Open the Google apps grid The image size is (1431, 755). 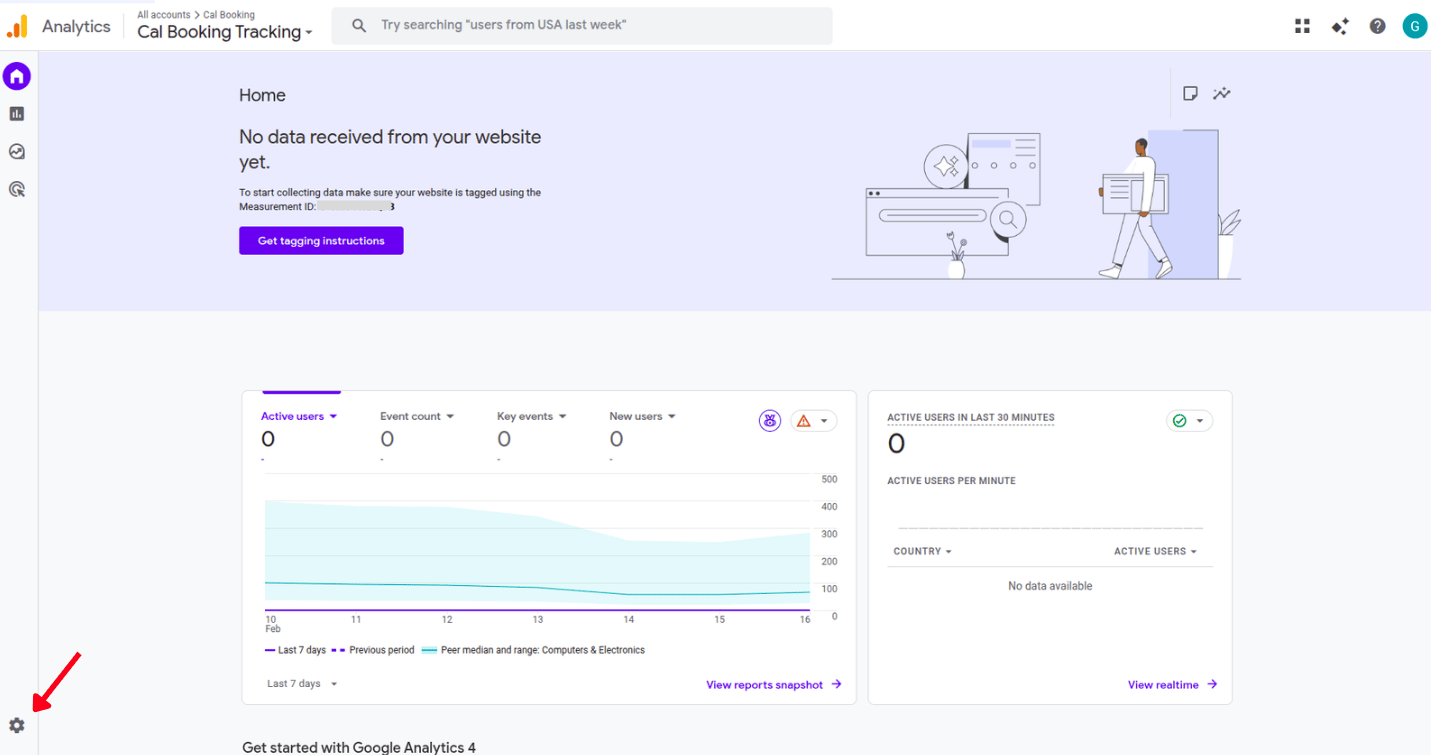[x=1302, y=26]
